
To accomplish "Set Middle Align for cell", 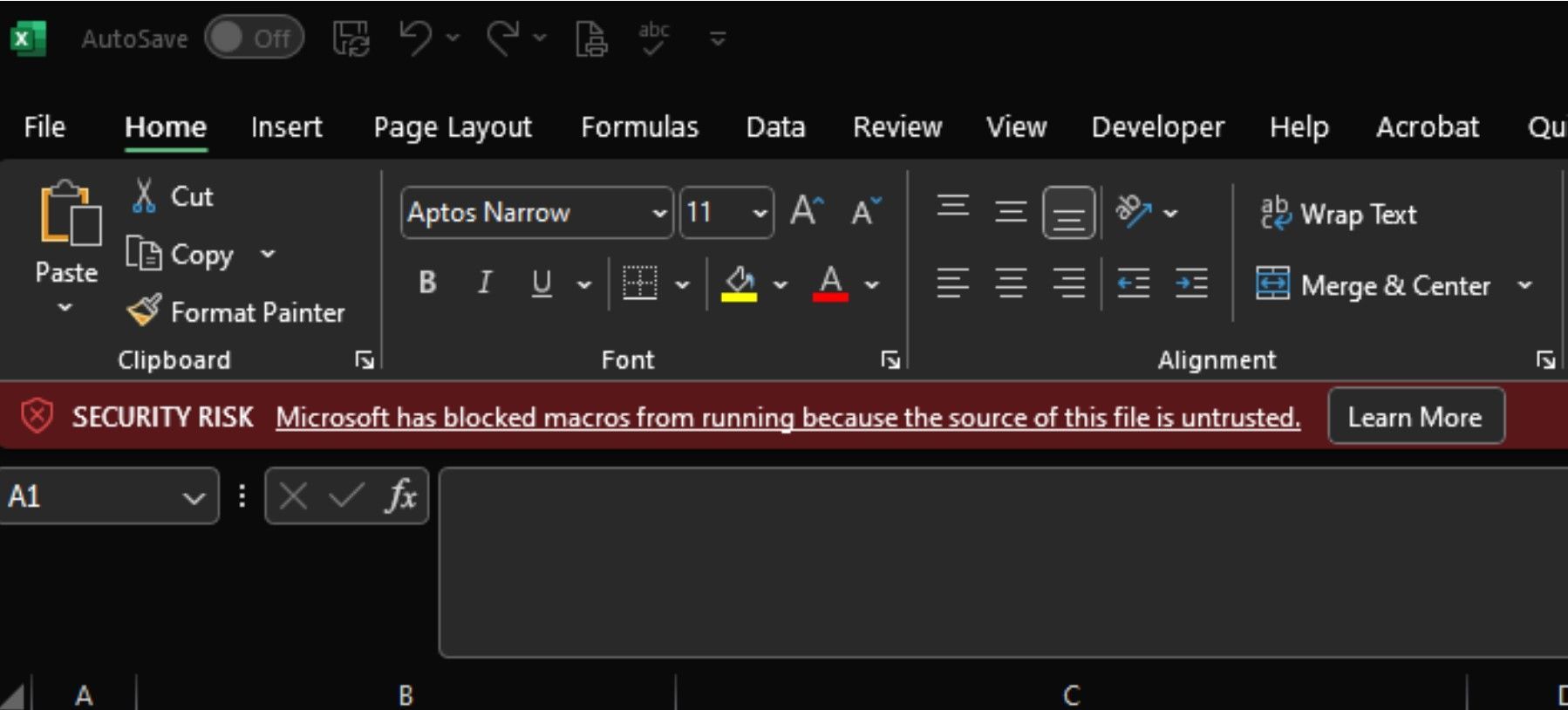I will tap(1011, 211).
